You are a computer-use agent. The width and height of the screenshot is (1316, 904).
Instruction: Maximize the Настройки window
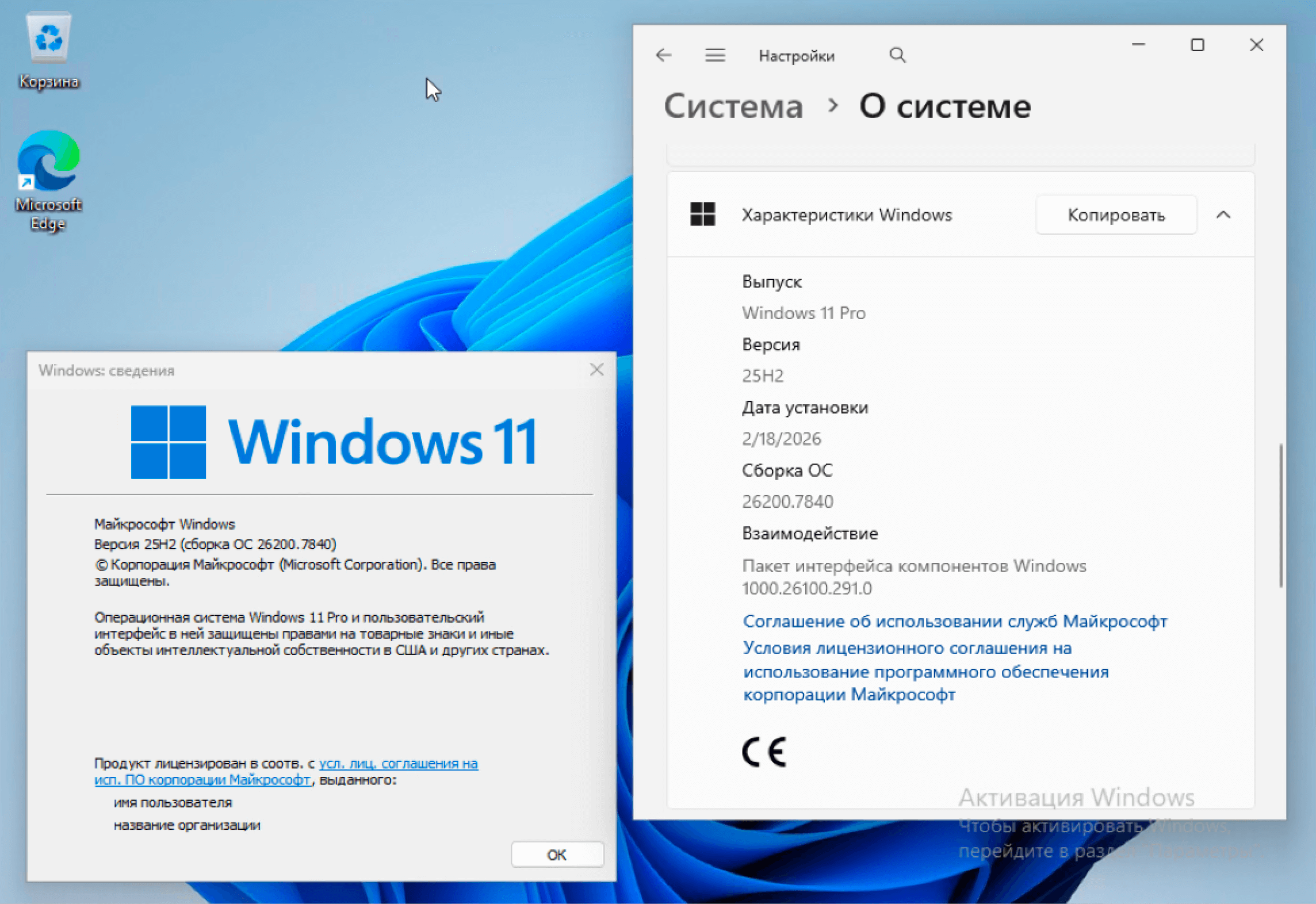[1198, 45]
